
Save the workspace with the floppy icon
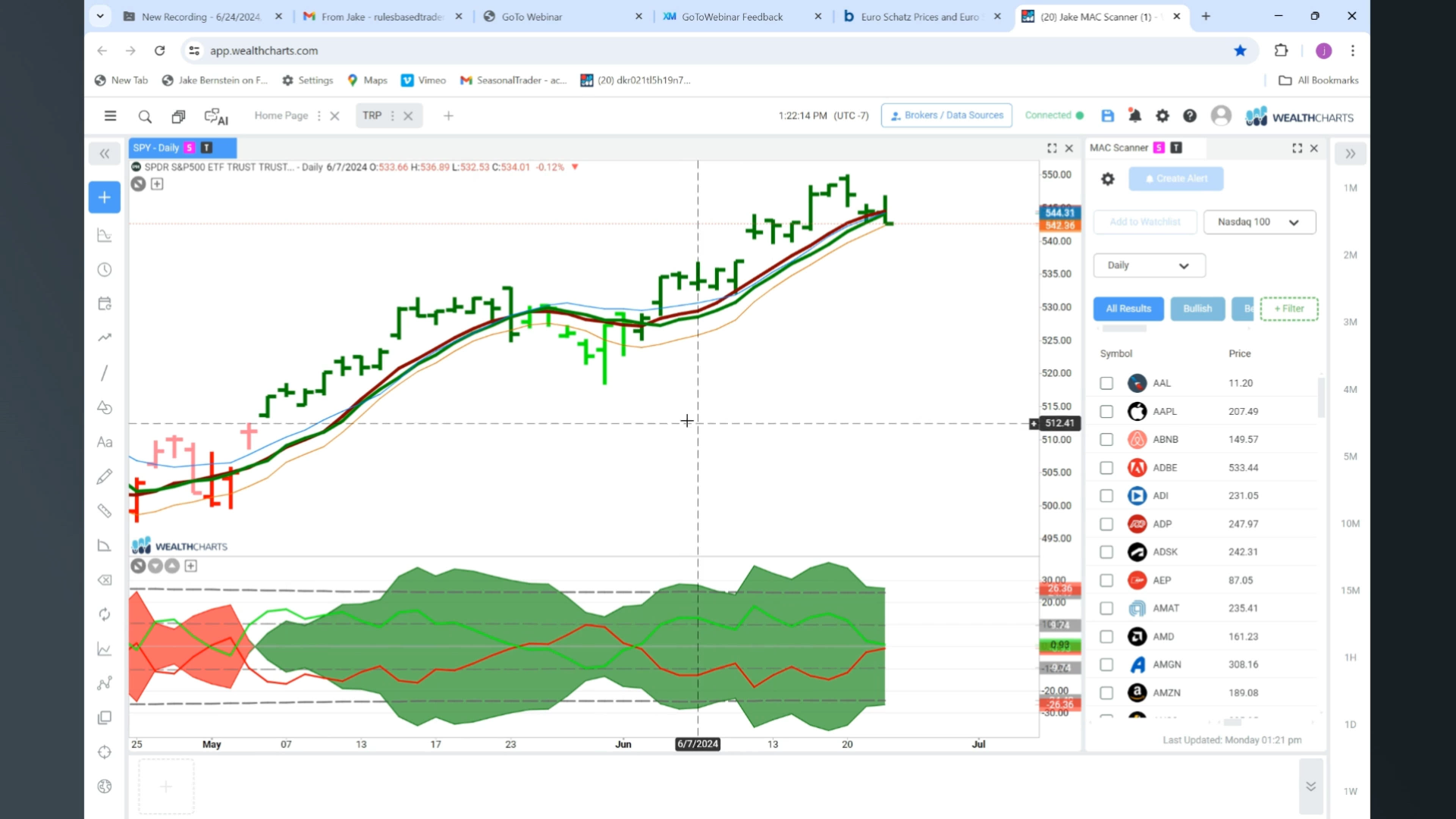(1108, 116)
